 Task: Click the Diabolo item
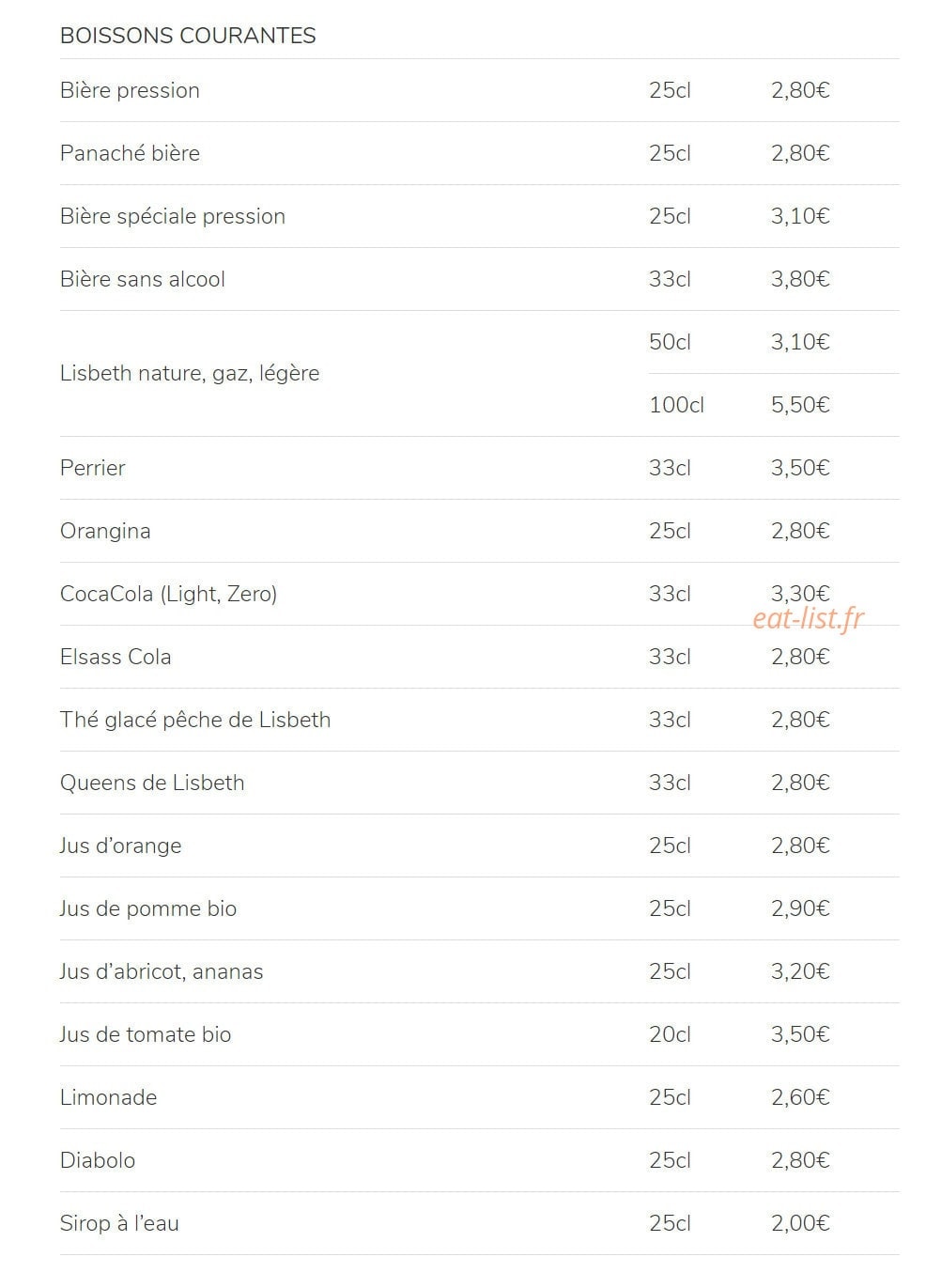point(98,1160)
